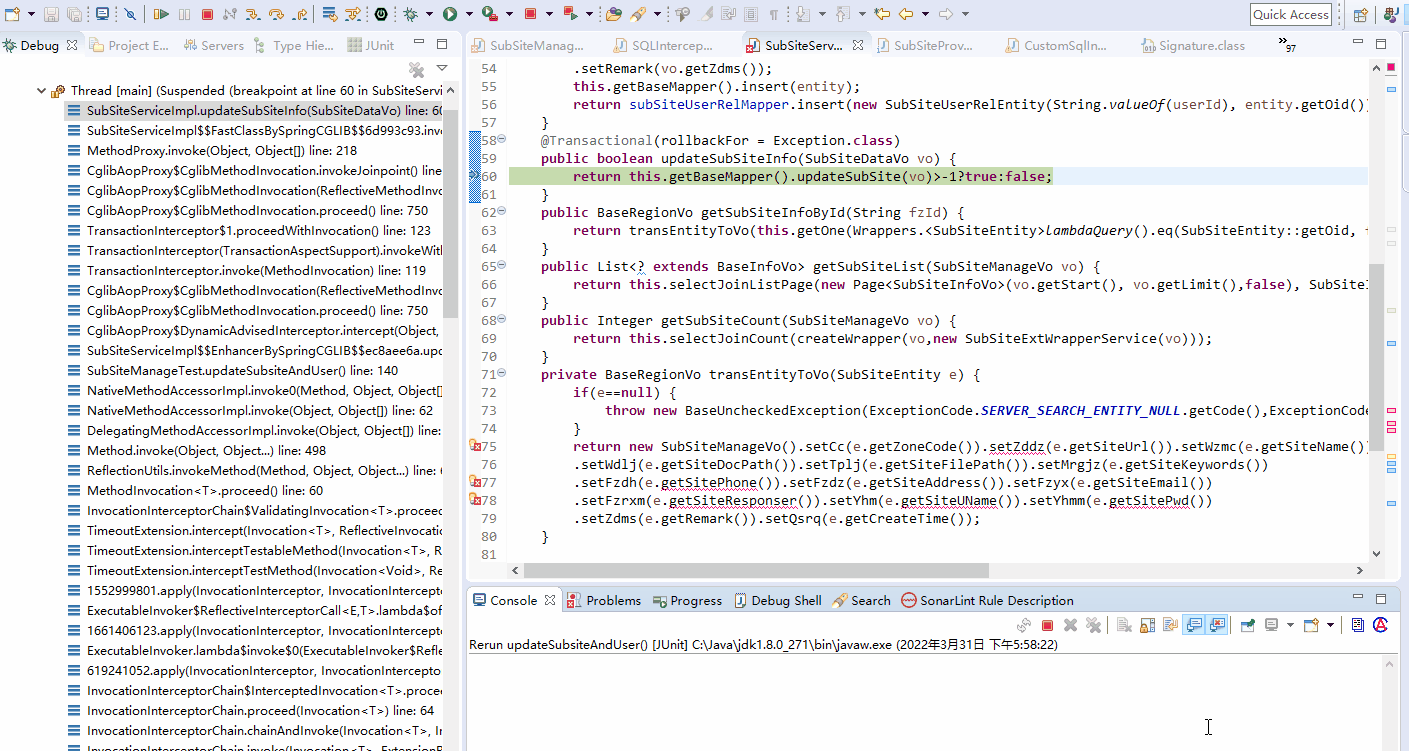Click the Run with external tools icon

(490, 14)
